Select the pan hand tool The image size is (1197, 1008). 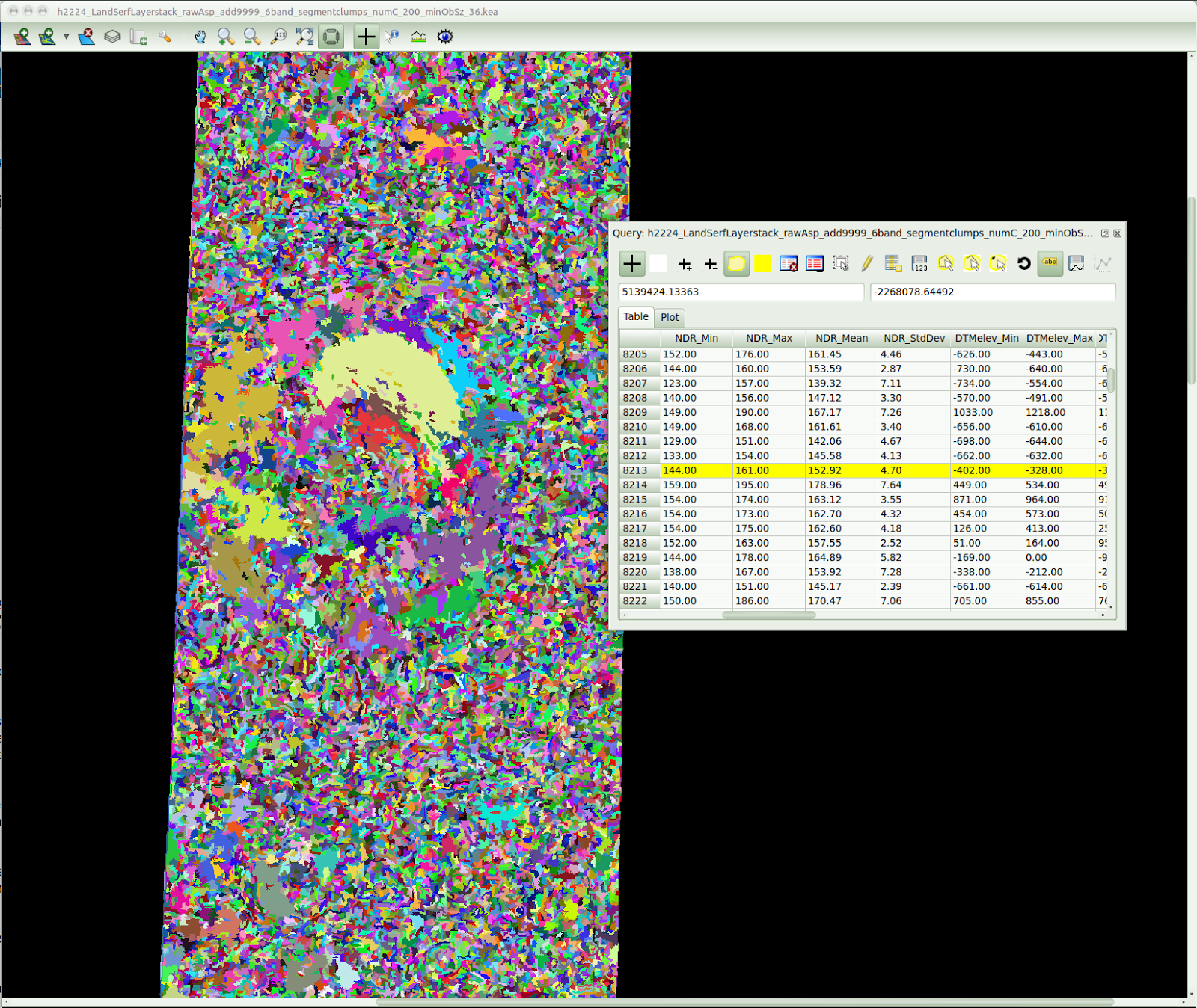pos(200,37)
